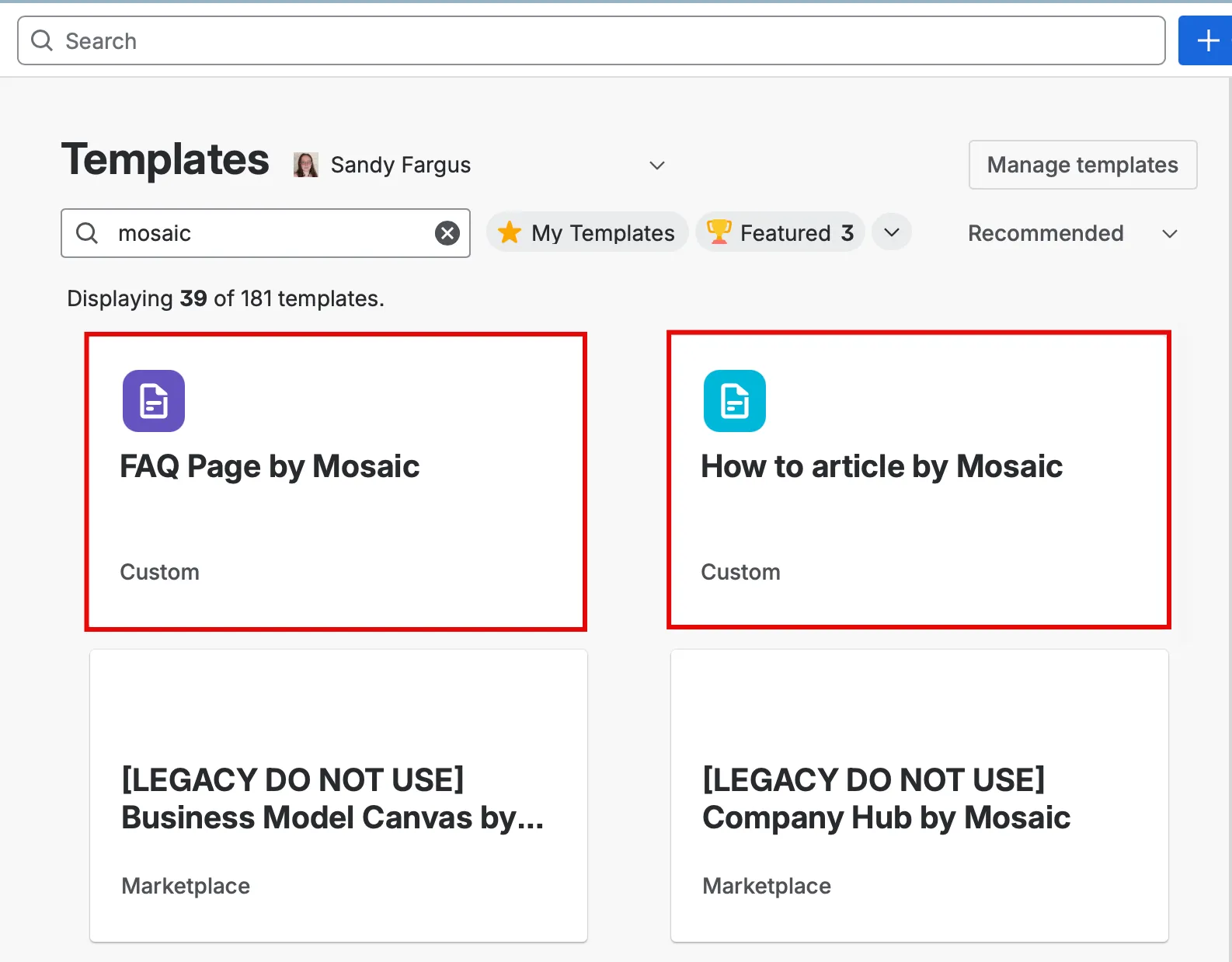
Task: Open Manage templates
Action: point(1083,165)
